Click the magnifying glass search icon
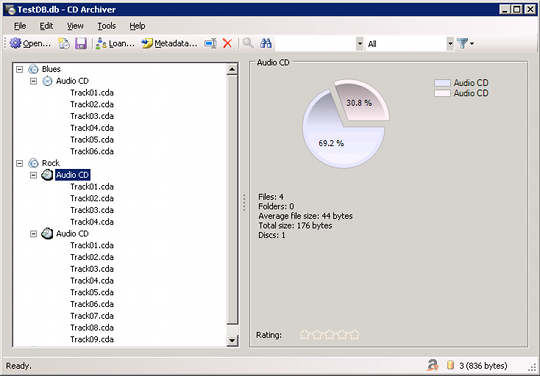The height and width of the screenshot is (376, 540). (248, 43)
